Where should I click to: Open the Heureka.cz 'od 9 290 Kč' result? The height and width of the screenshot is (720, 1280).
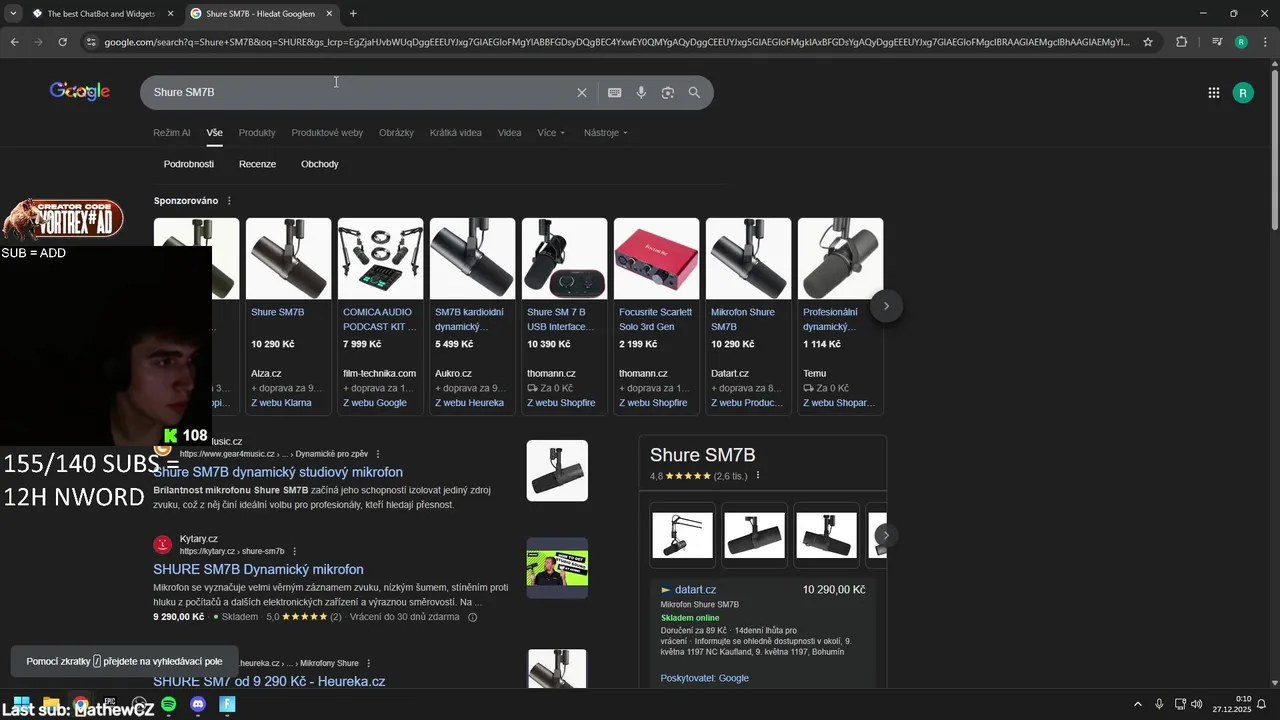[x=269, y=681]
